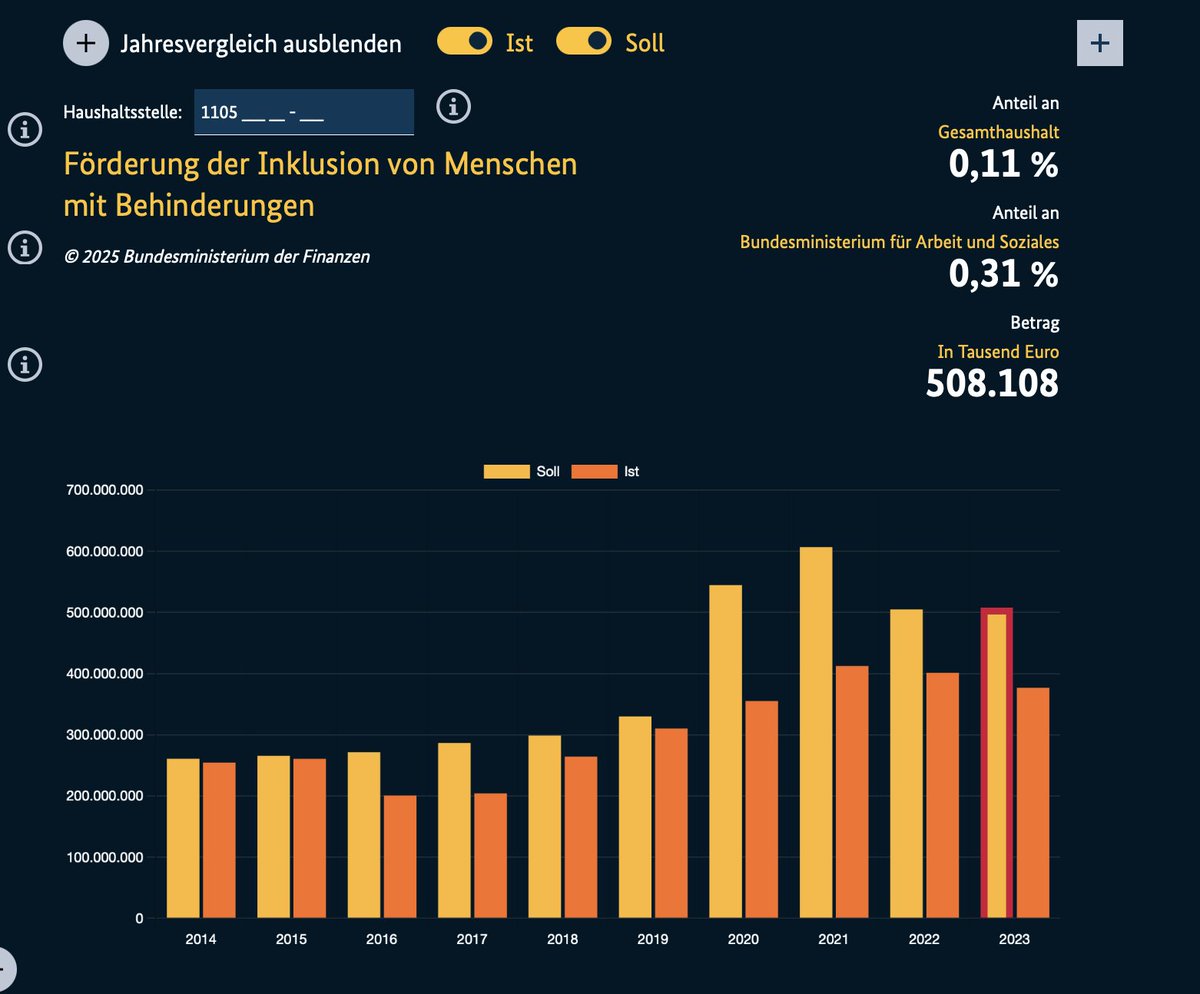
Task: Select the 2021 Soll bar
Action: point(816,732)
